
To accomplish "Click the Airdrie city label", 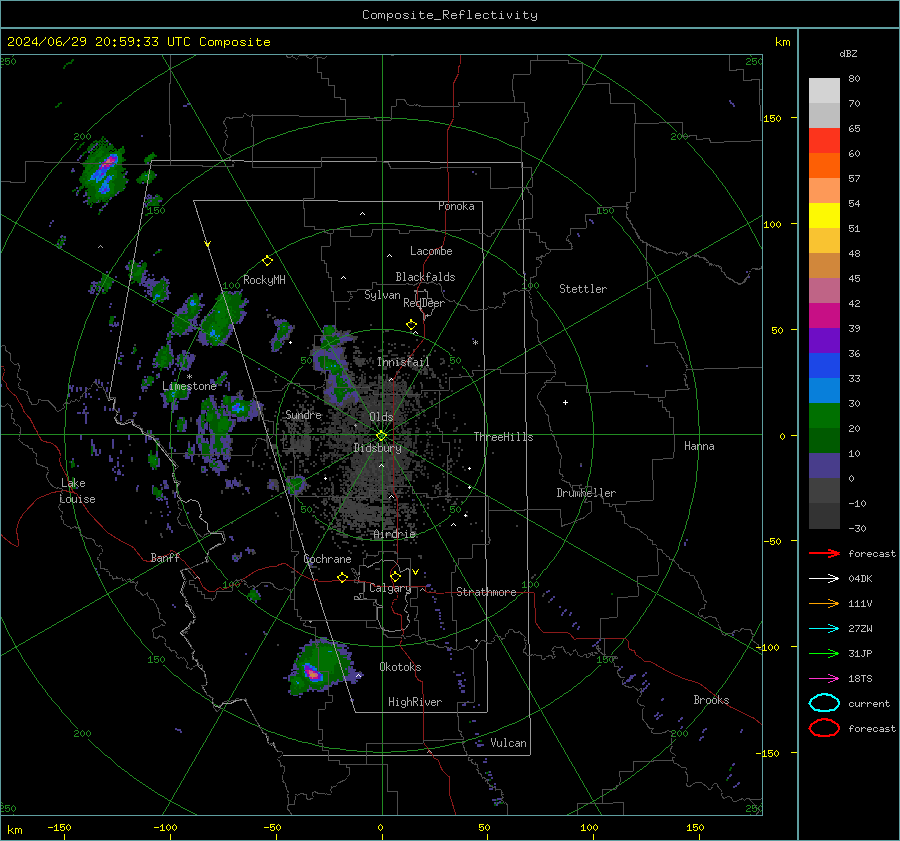I will tap(394, 534).
